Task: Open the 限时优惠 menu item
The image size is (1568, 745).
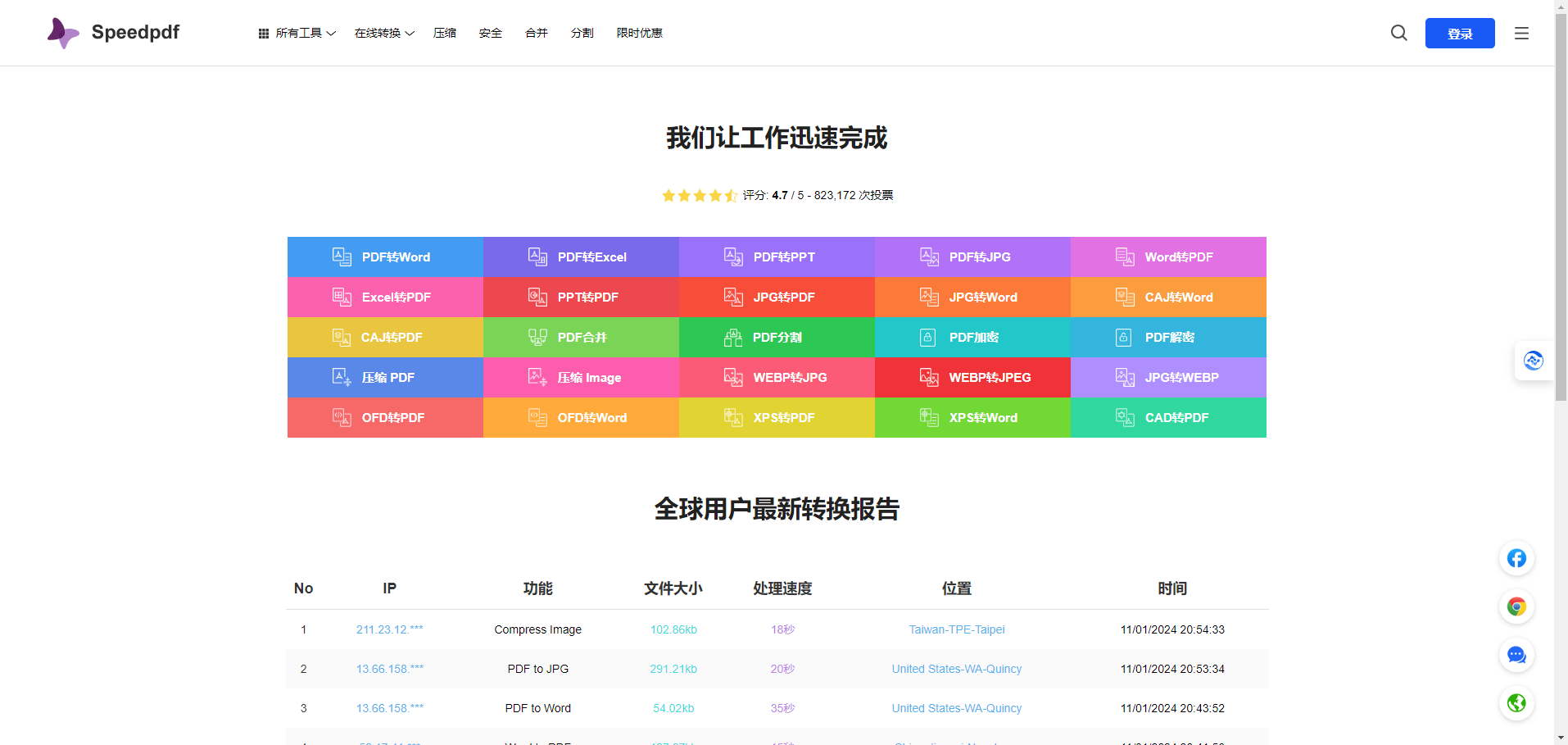Action: 639,33
